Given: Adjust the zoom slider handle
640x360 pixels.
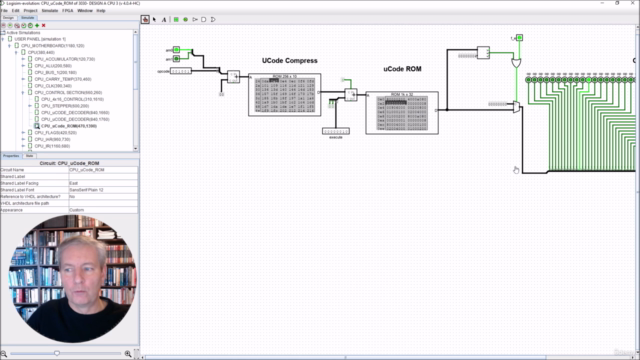Looking at the screenshot, I should [x=57, y=353].
